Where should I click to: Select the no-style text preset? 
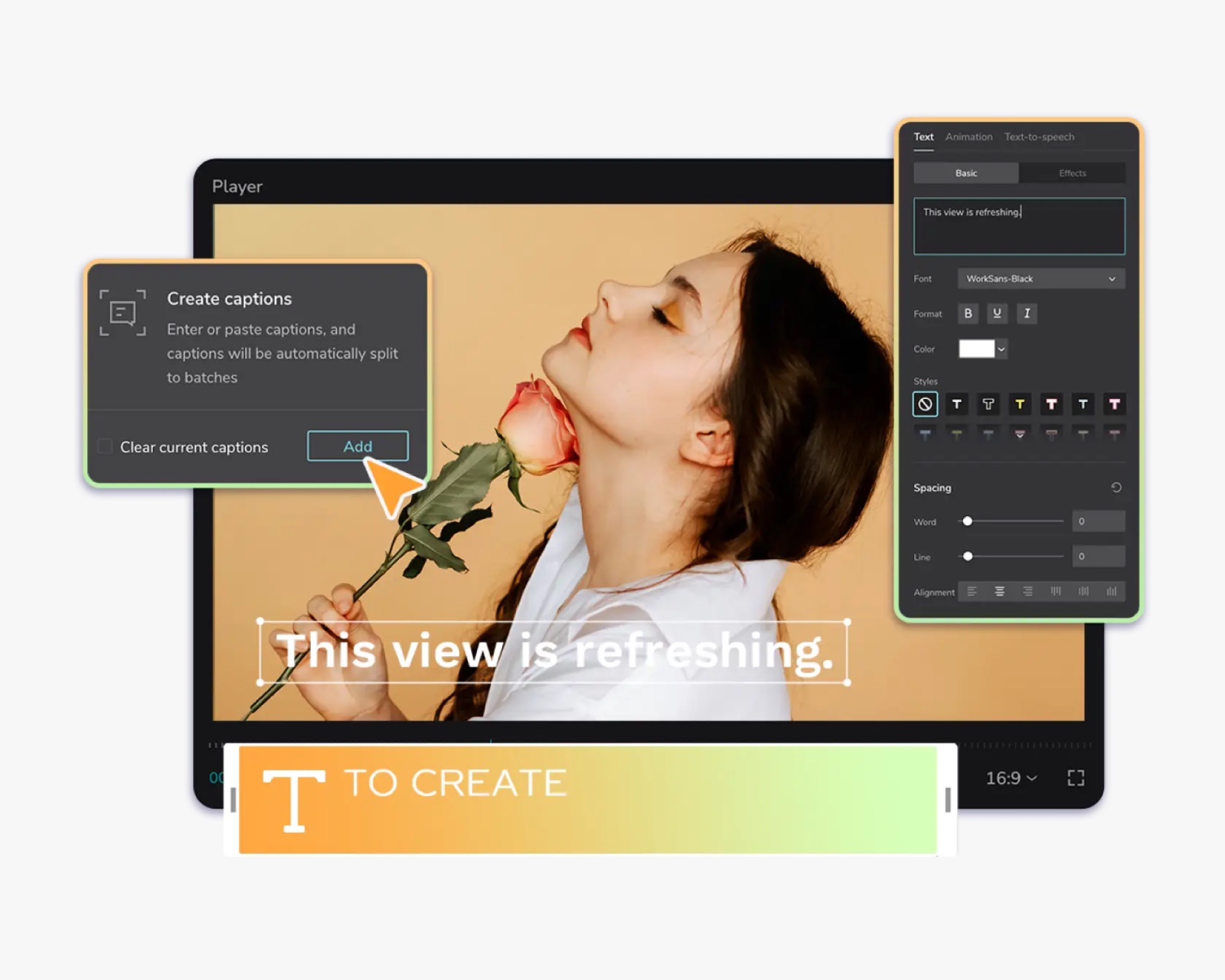click(925, 403)
